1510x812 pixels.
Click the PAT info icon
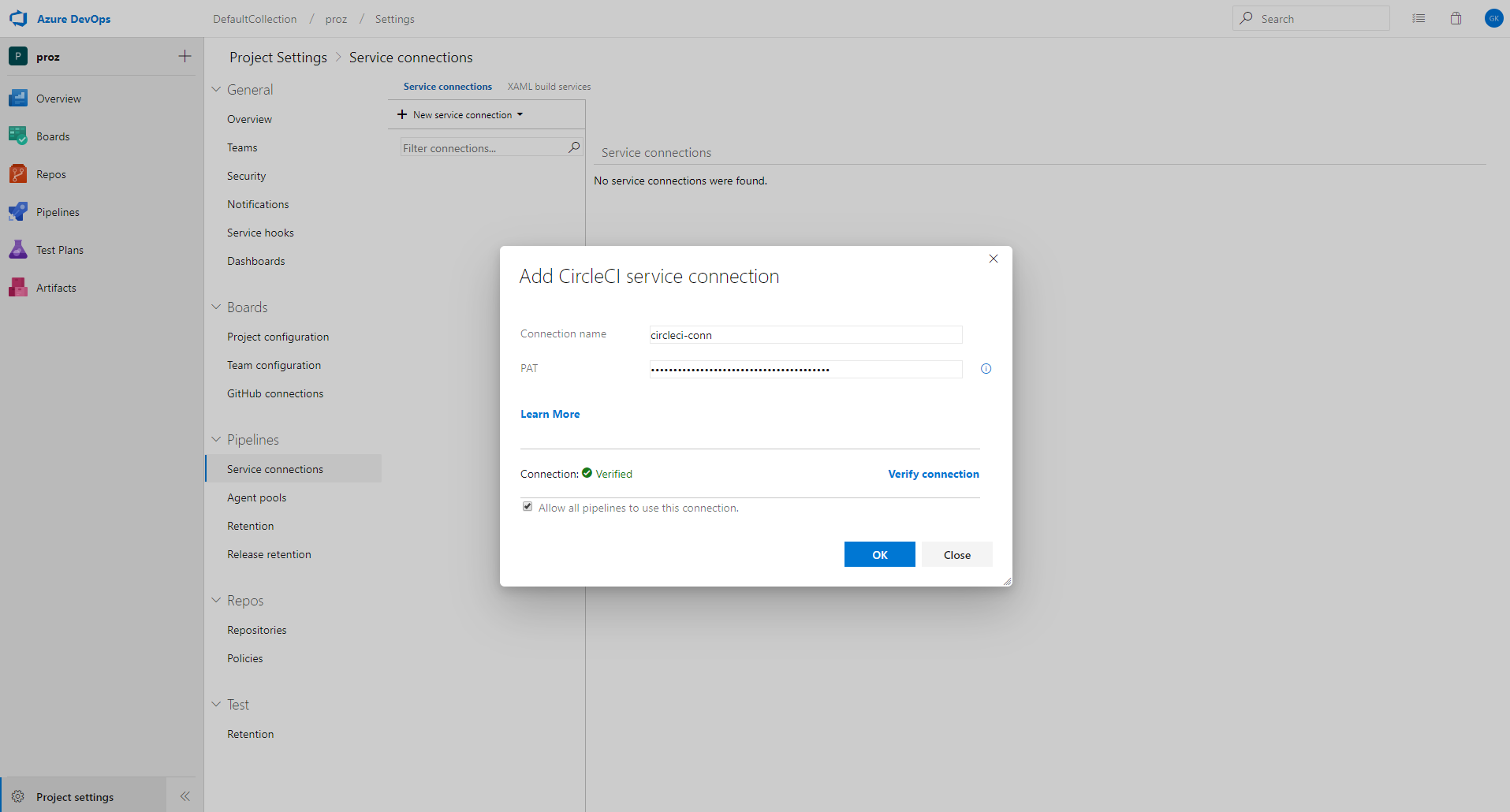pyautogui.click(x=986, y=369)
